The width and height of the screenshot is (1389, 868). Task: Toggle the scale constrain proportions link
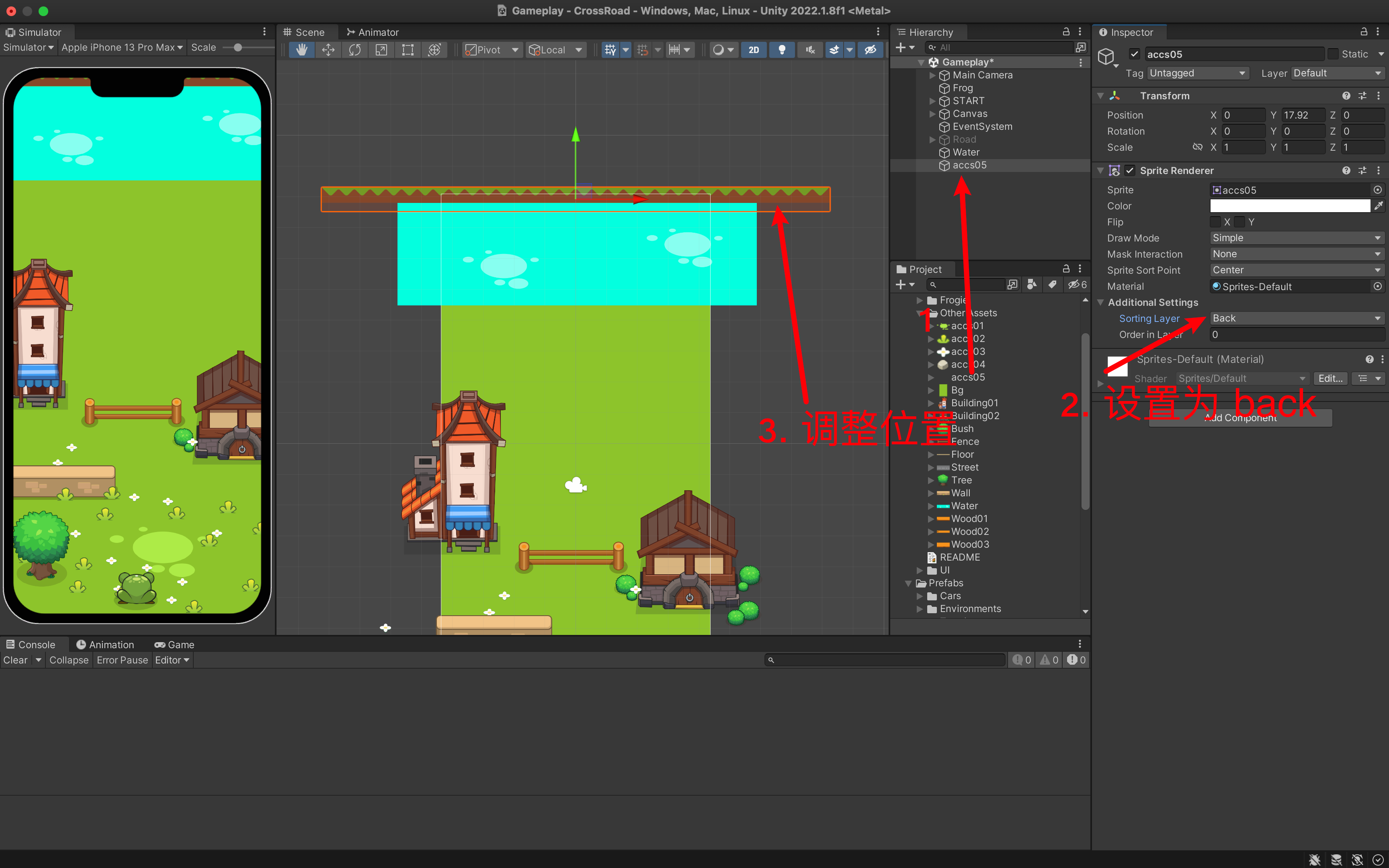(x=1197, y=147)
